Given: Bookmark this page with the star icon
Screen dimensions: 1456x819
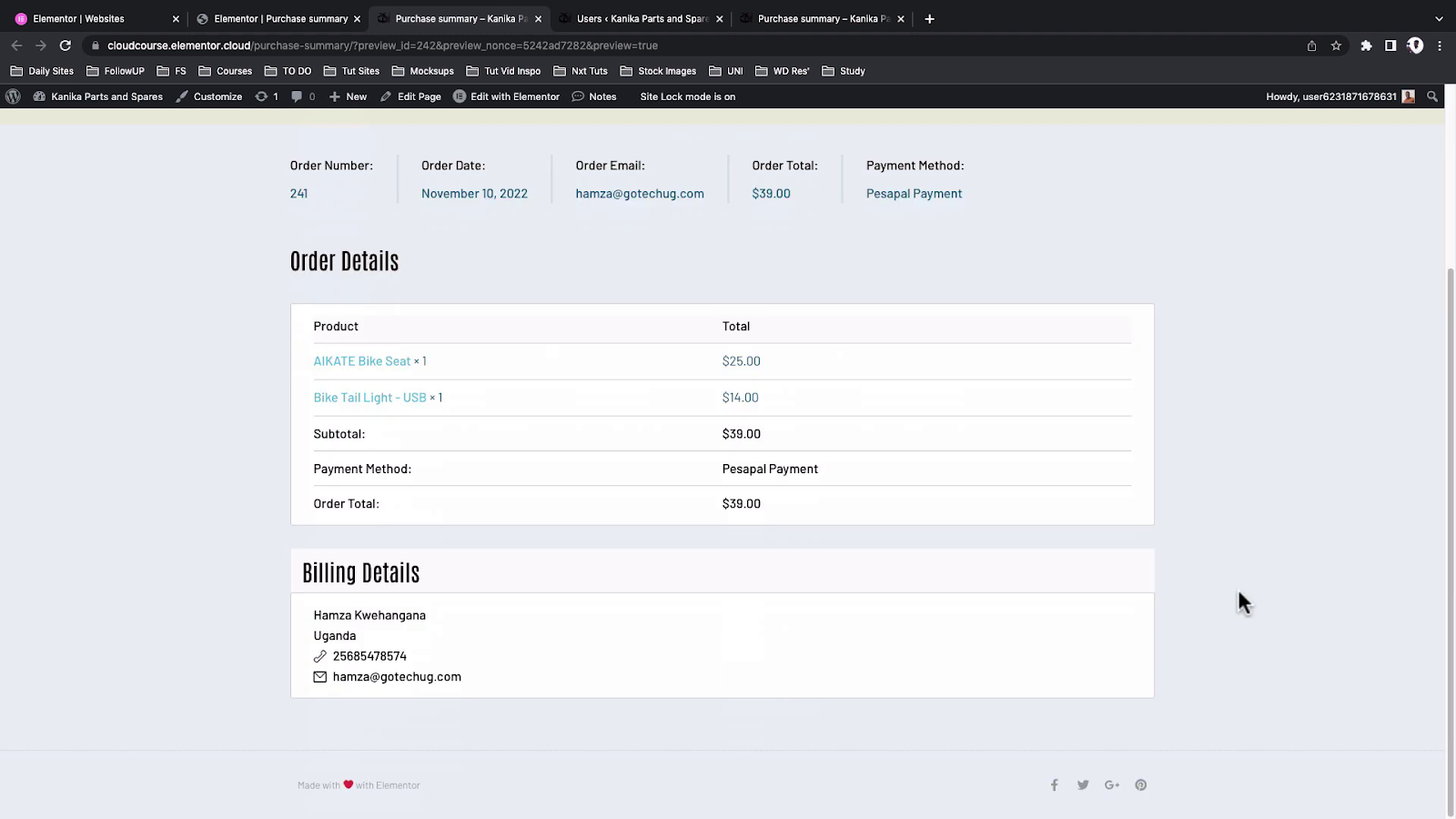Looking at the screenshot, I should pyautogui.click(x=1336, y=45).
